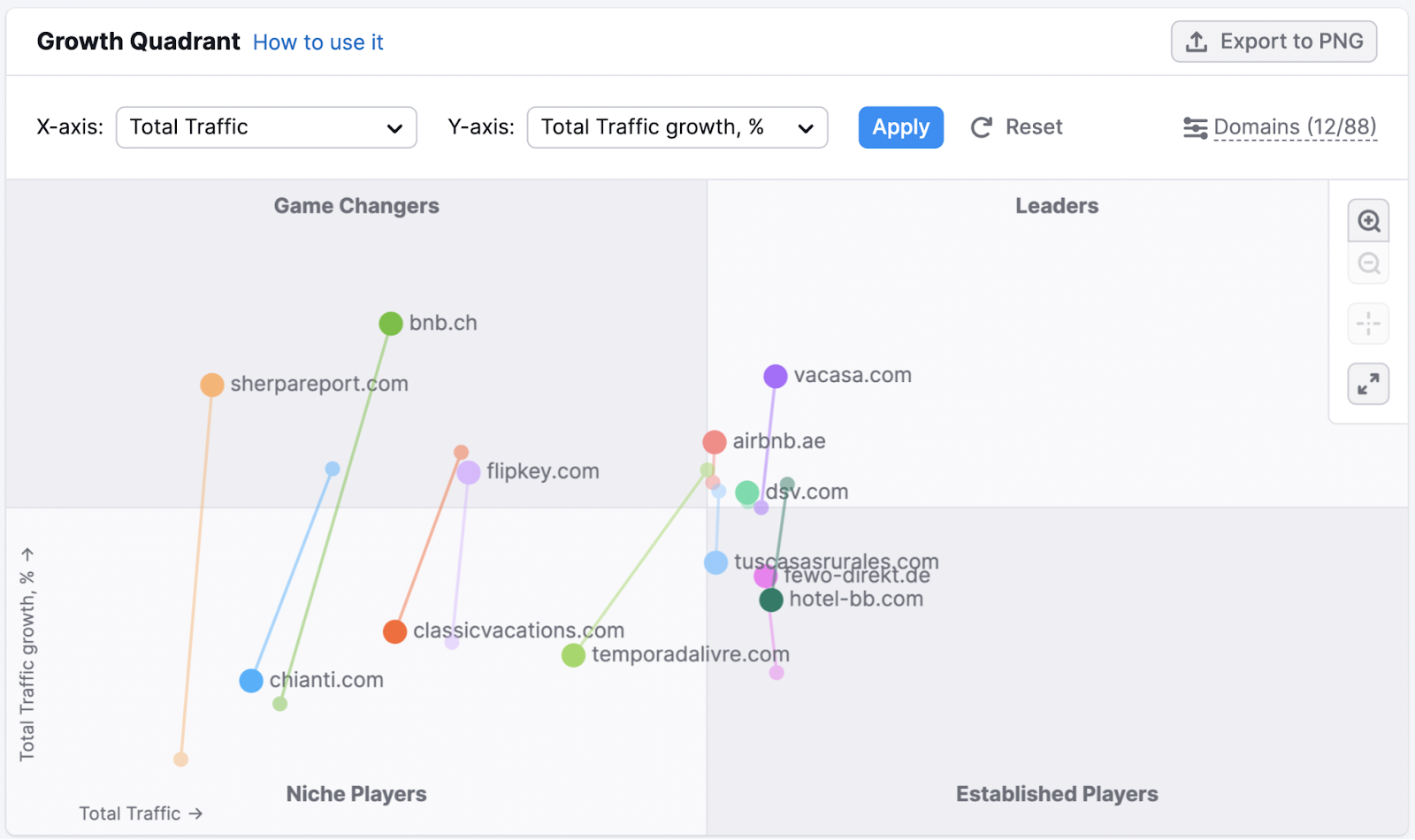Click the export upload icon

[1197, 42]
